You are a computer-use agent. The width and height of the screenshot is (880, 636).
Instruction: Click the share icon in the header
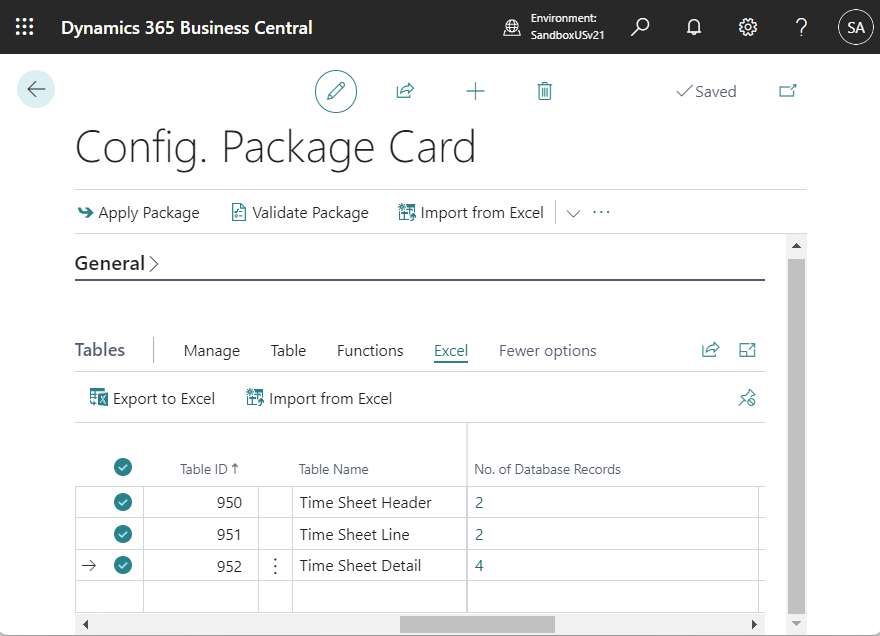tap(405, 90)
